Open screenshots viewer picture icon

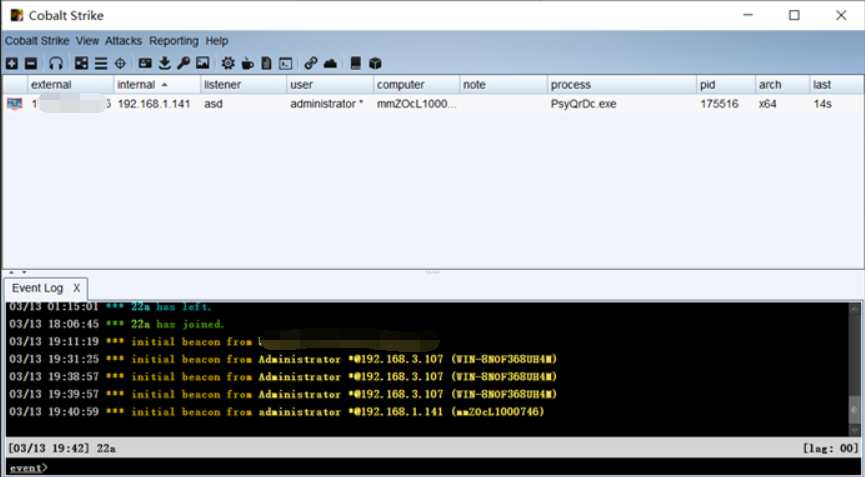[203, 63]
